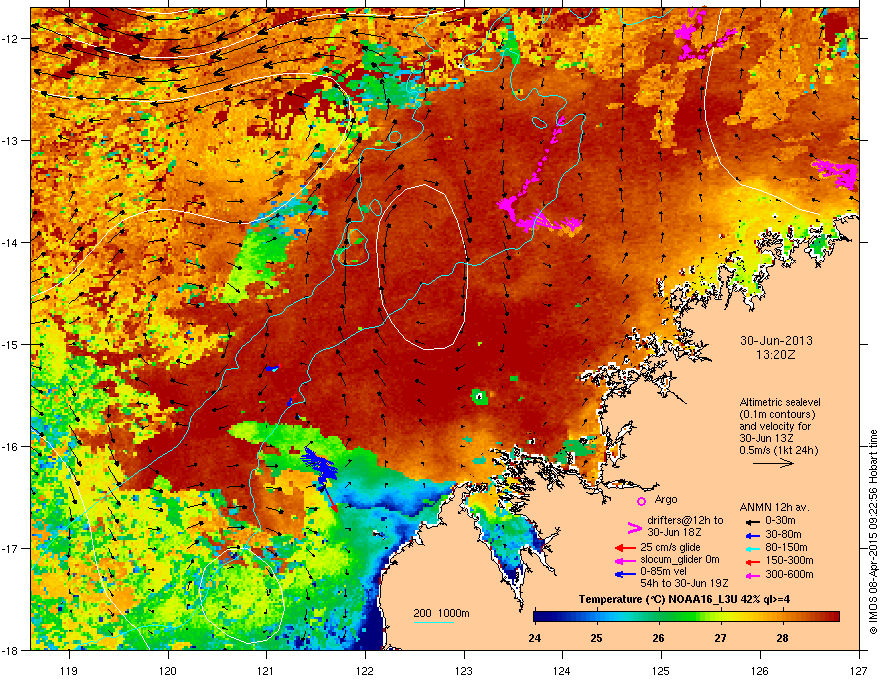Click the '80-150m' depth label
The image size is (880, 680).
tap(786, 548)
